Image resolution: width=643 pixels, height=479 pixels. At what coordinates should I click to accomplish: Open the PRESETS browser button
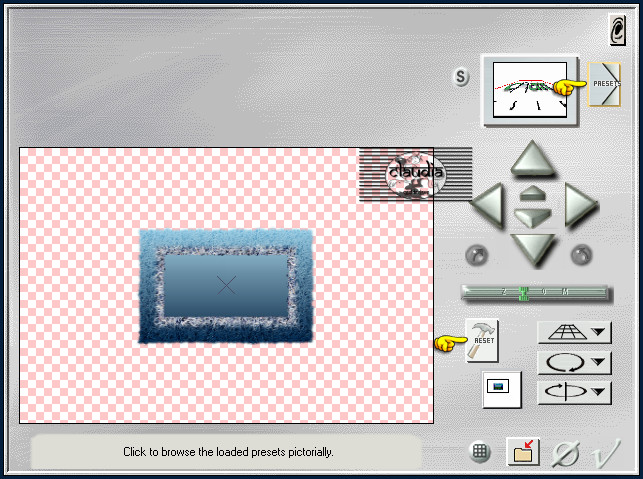point(604,84)
